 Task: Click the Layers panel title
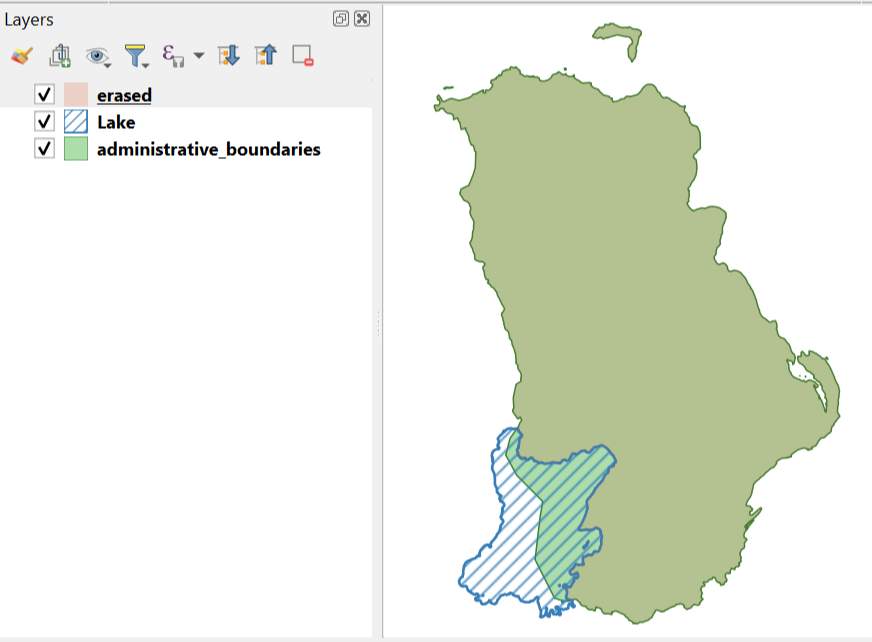click(x=29, y=20)
